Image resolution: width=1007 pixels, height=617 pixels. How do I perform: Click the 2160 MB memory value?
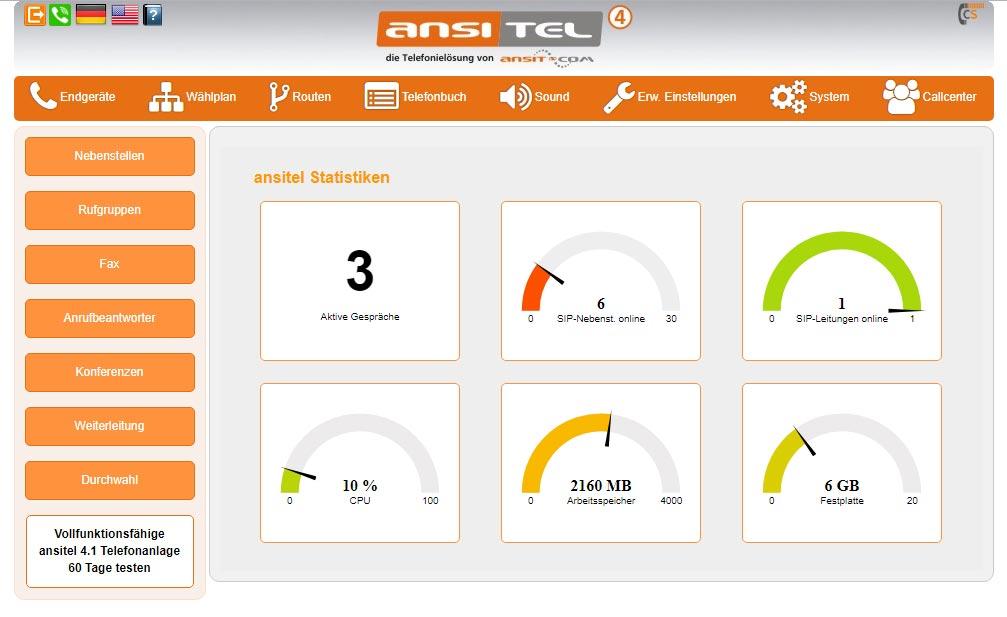pos(600,485)
